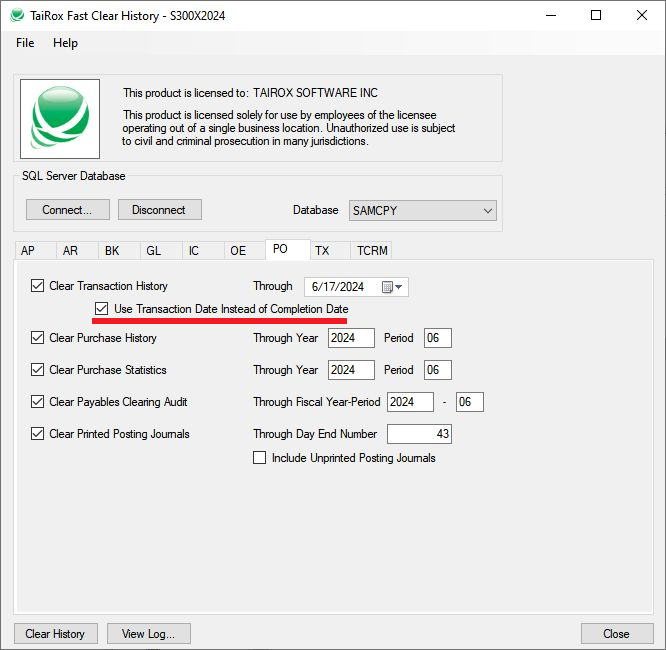Minimize the Fast Clear History window
666x650 pixels.
[551, 15]
